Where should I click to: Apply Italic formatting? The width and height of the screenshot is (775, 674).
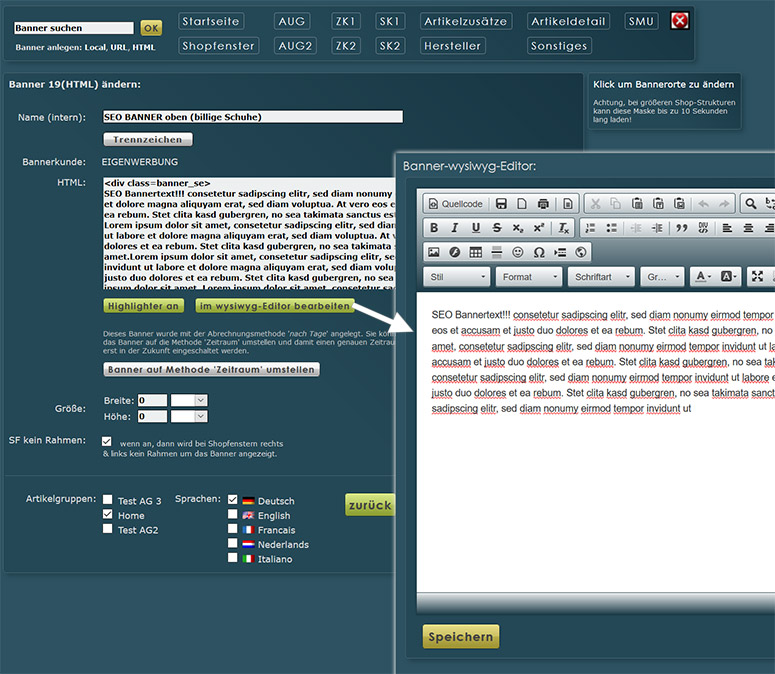click(x=455, y=228)
